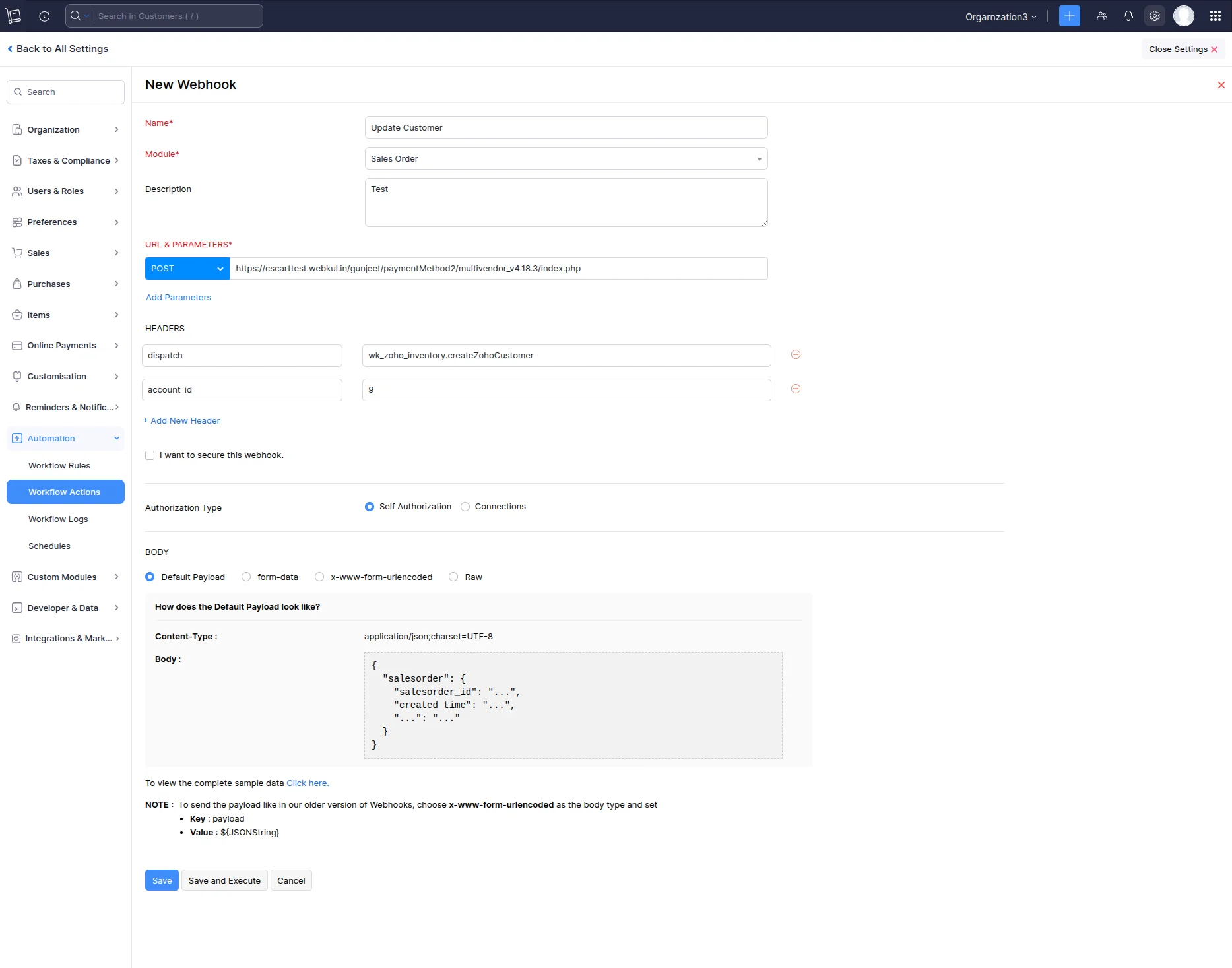Screen dimensions: 1232x968
Task: Click the blue quick create plus icon
Action: coord(1069,16)
